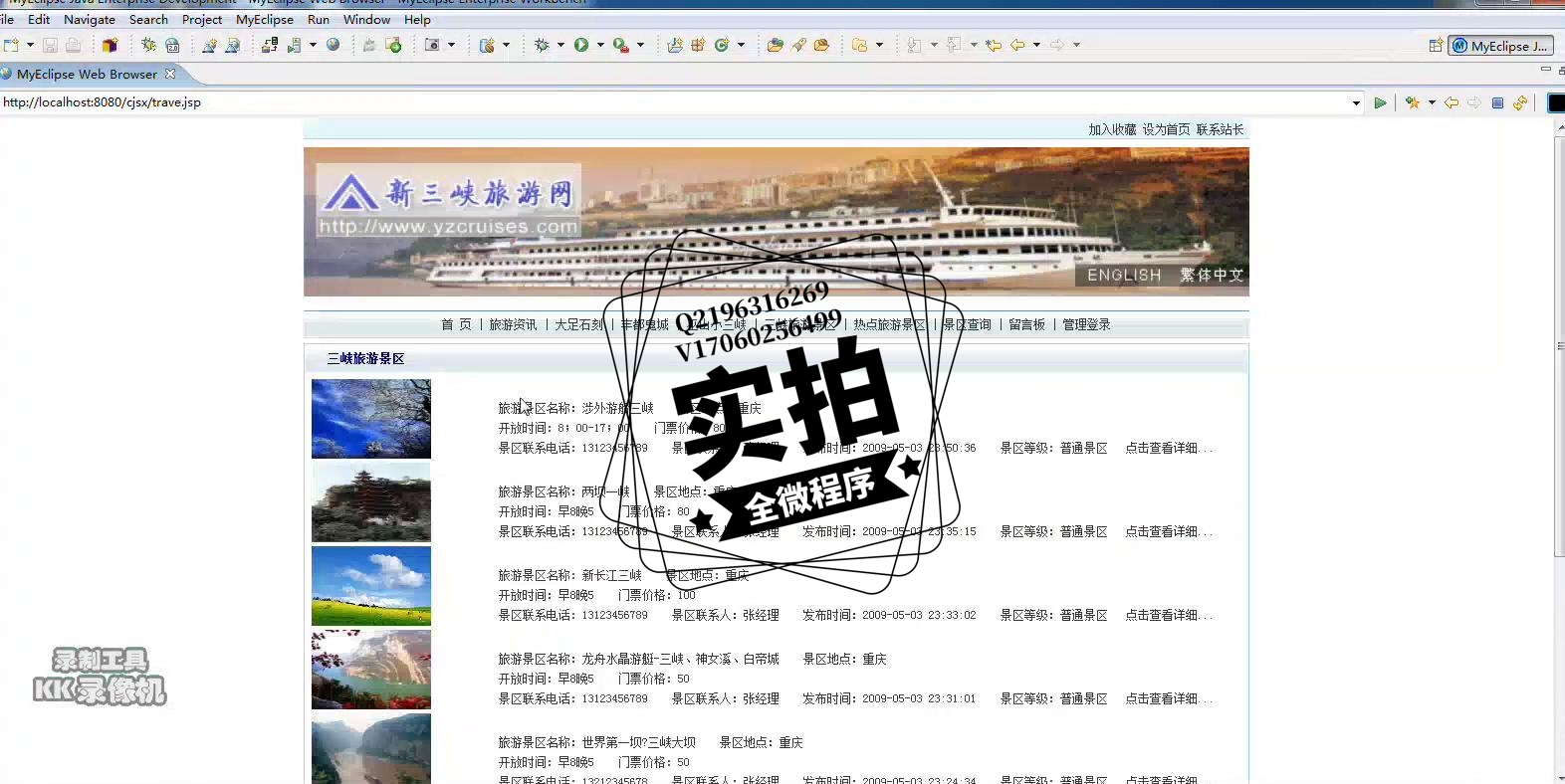Click the 联系站长 link

[1220, 129]
